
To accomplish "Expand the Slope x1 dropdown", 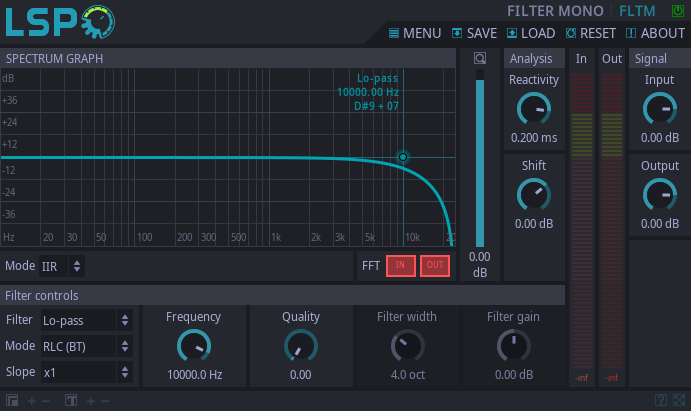I will (x=85, y=372).
